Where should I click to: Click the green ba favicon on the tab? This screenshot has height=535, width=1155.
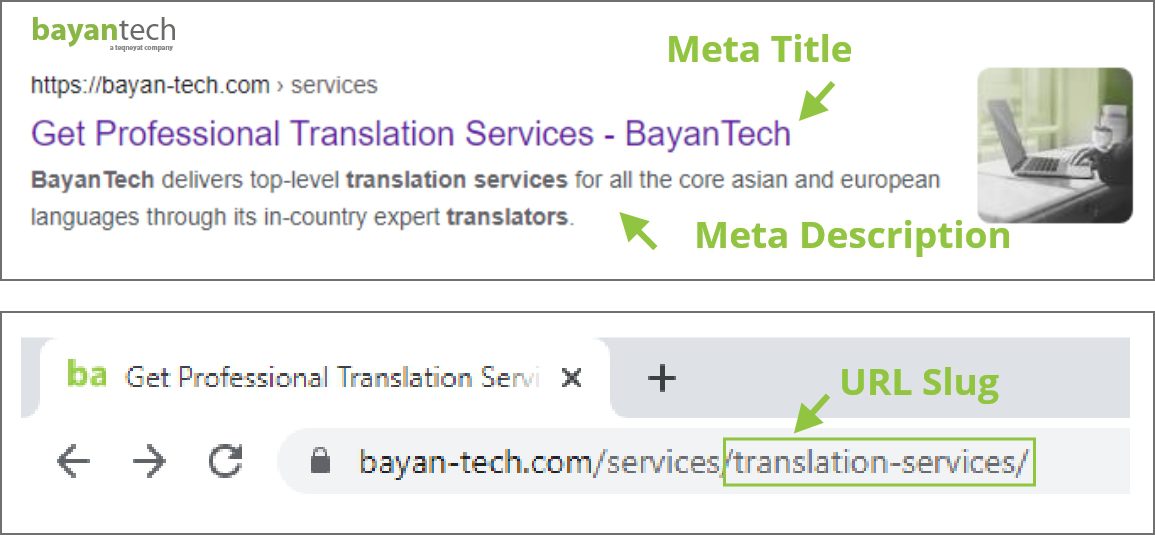[x=86, y=374]
